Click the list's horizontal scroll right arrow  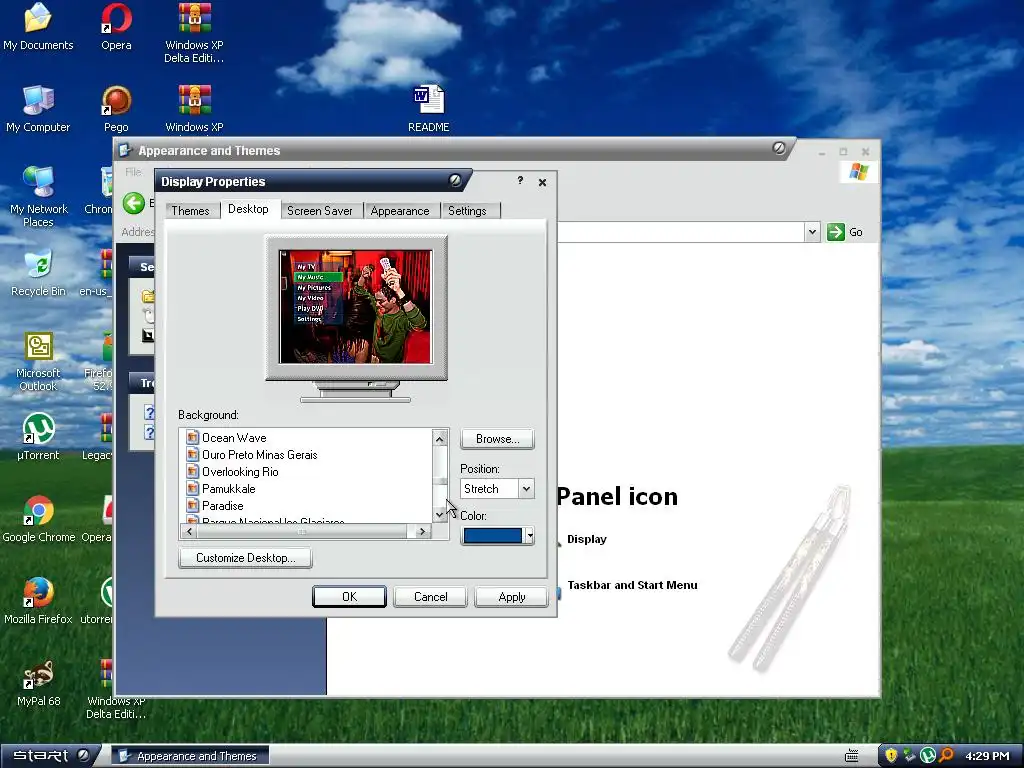click(422, 532)
